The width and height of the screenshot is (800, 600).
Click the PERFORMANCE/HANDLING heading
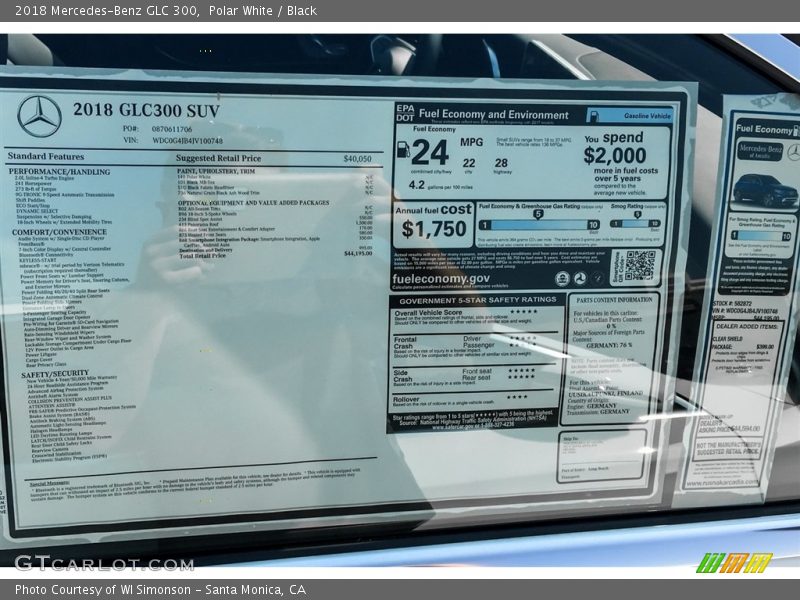pyautogui.click(x=59, y=171)
